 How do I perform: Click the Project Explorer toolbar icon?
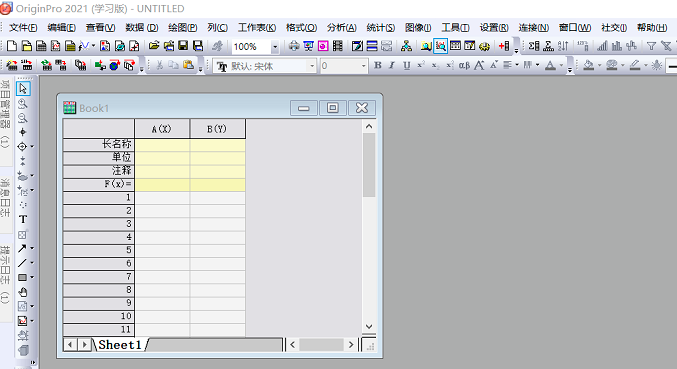426,46
